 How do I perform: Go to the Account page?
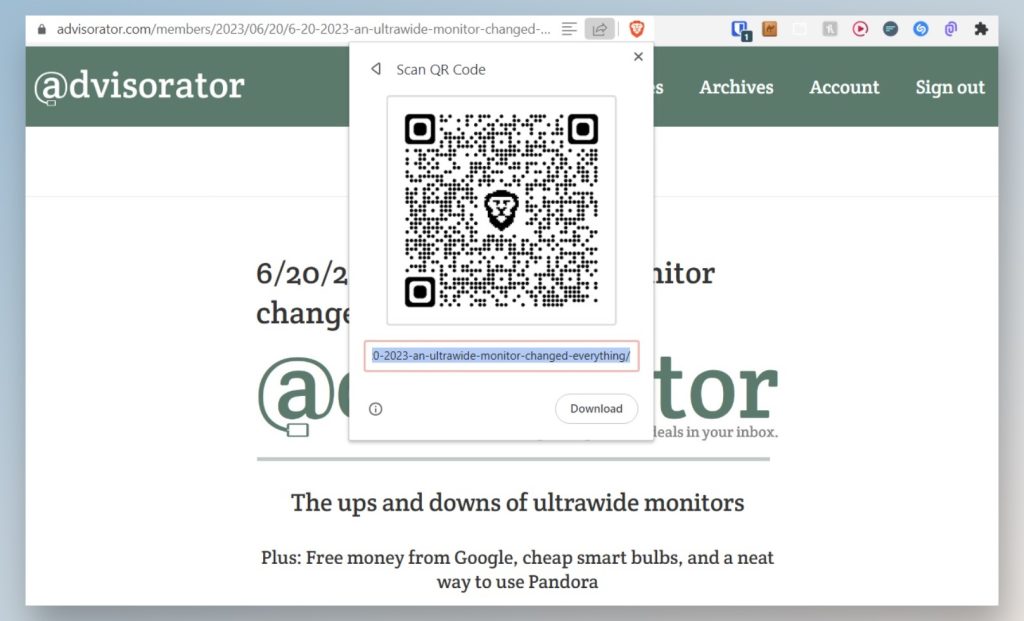[844, 87]
